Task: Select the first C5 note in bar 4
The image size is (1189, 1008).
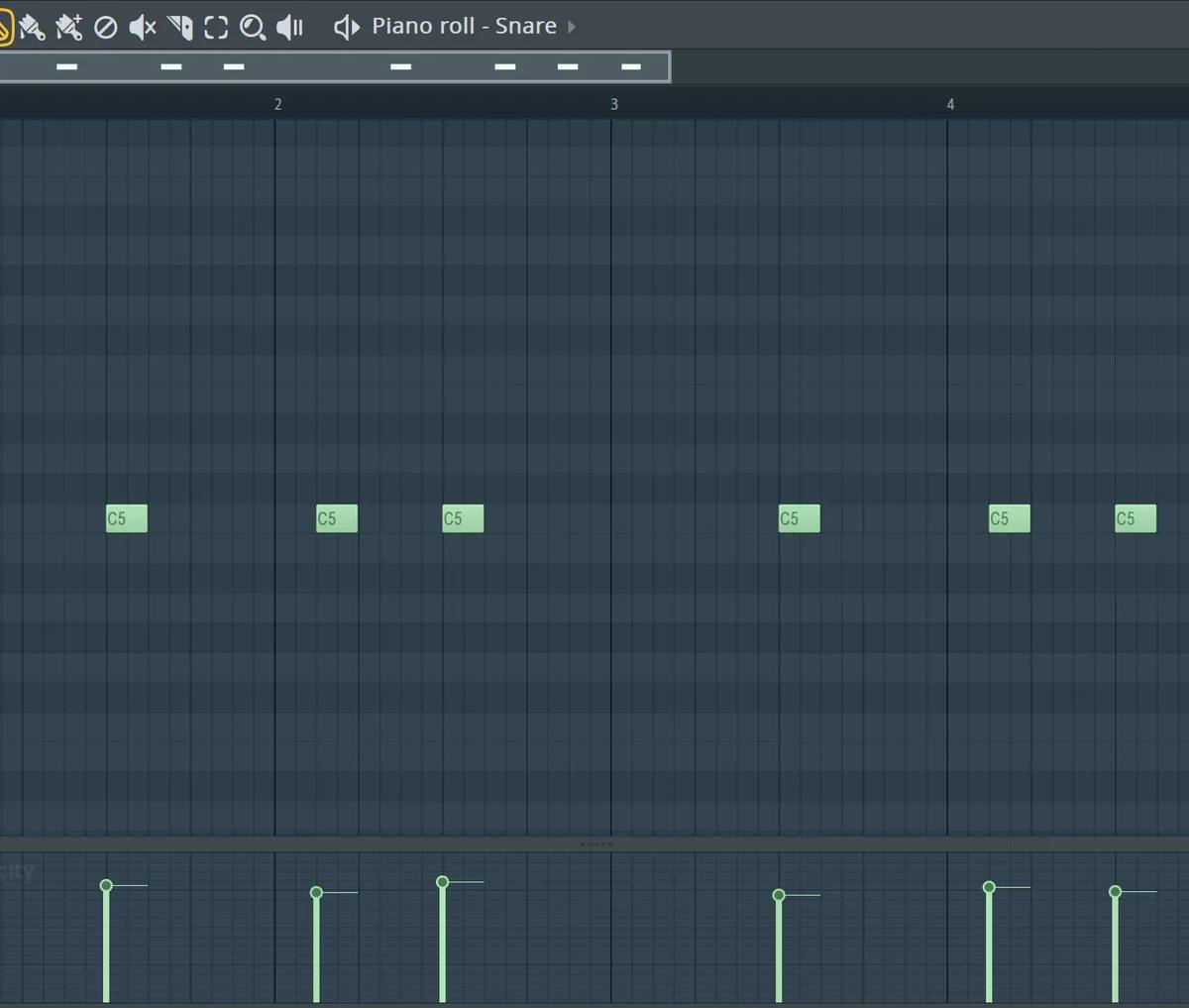Action: pyautogui.click(x=1010, y=518)
